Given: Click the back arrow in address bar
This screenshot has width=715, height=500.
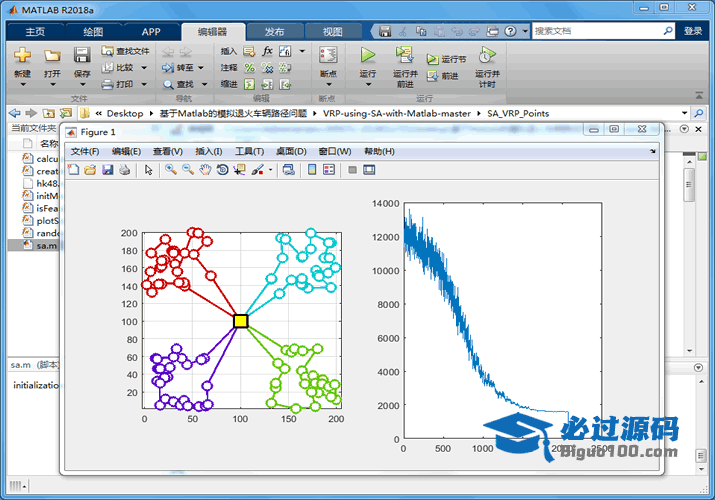Looking at the screenshot, I should pos(15,113).
